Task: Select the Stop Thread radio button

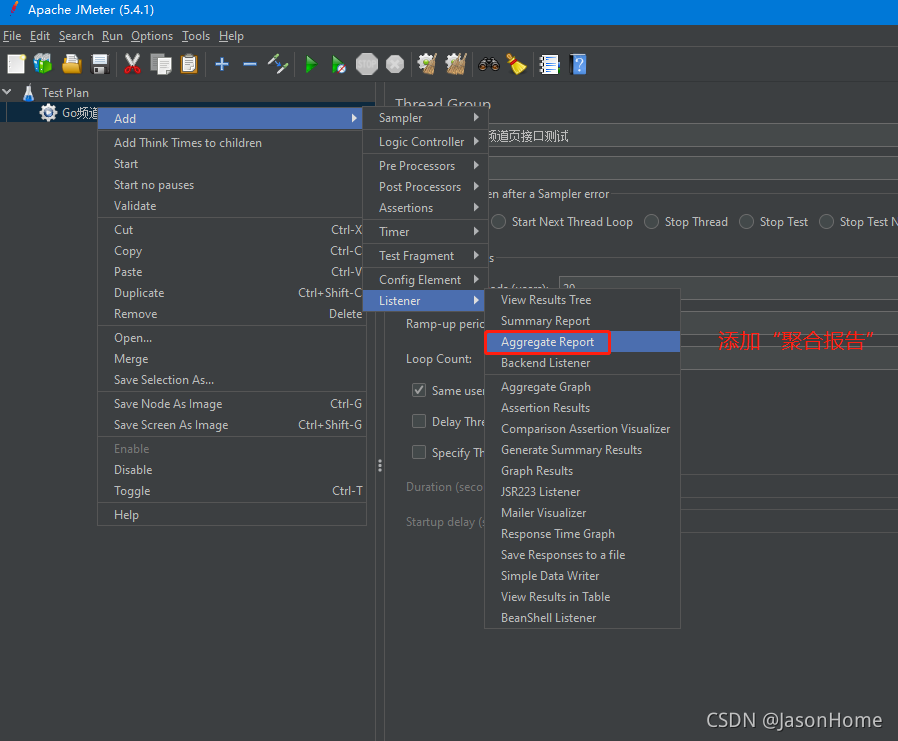Action: click(x=651, y=222)
